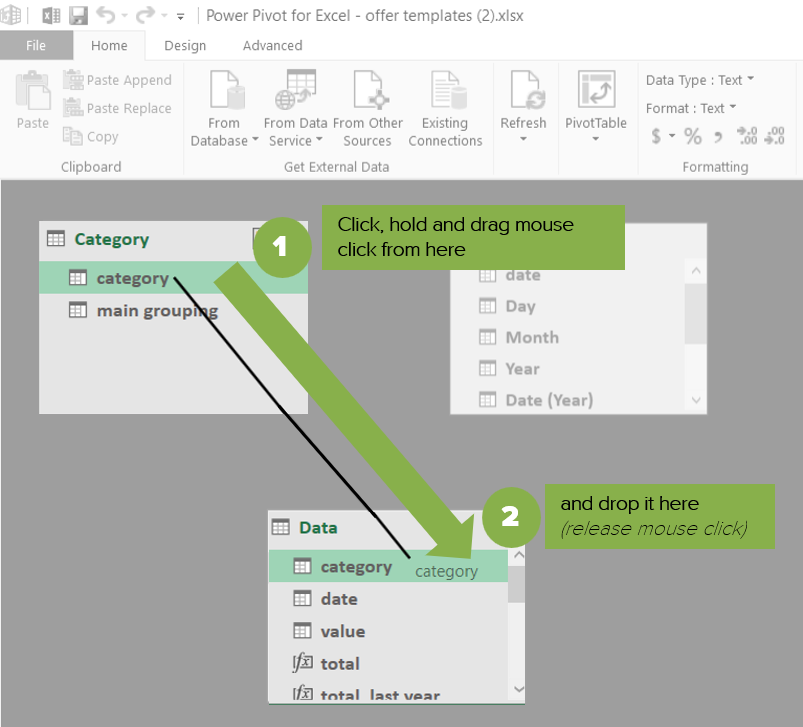This screenshot has width=803, height=727.
Task: Click Paste Replace in Clipboard group
Action: [117, 108]
